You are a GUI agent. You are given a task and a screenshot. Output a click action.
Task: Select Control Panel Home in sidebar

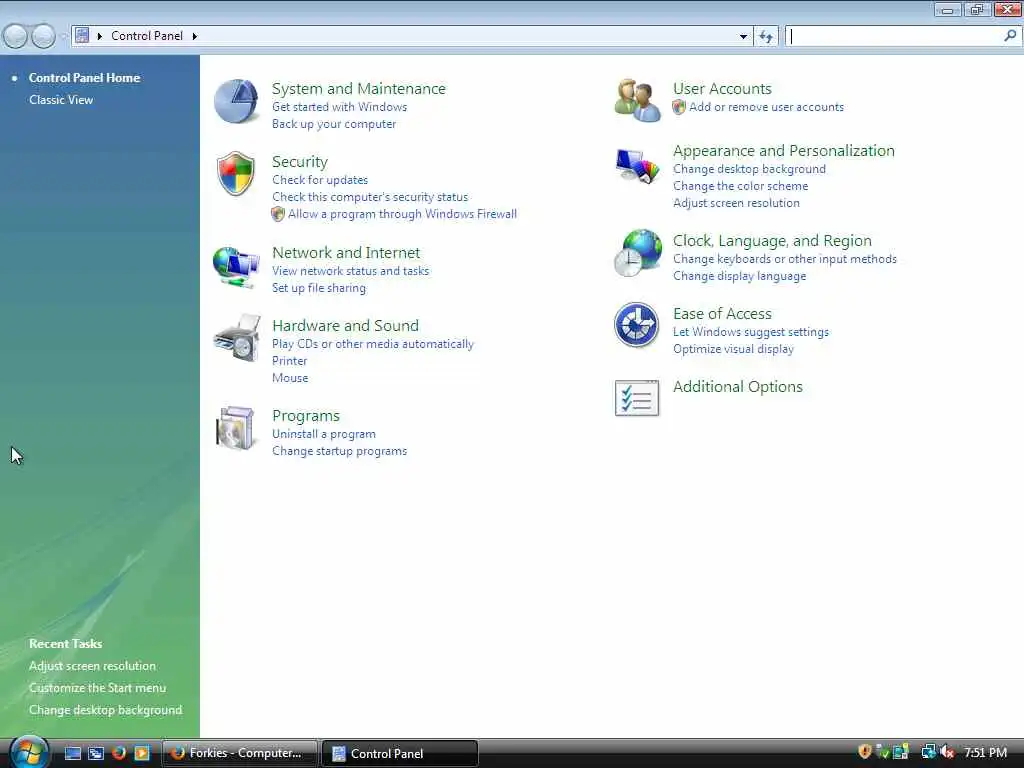(84, 78)
